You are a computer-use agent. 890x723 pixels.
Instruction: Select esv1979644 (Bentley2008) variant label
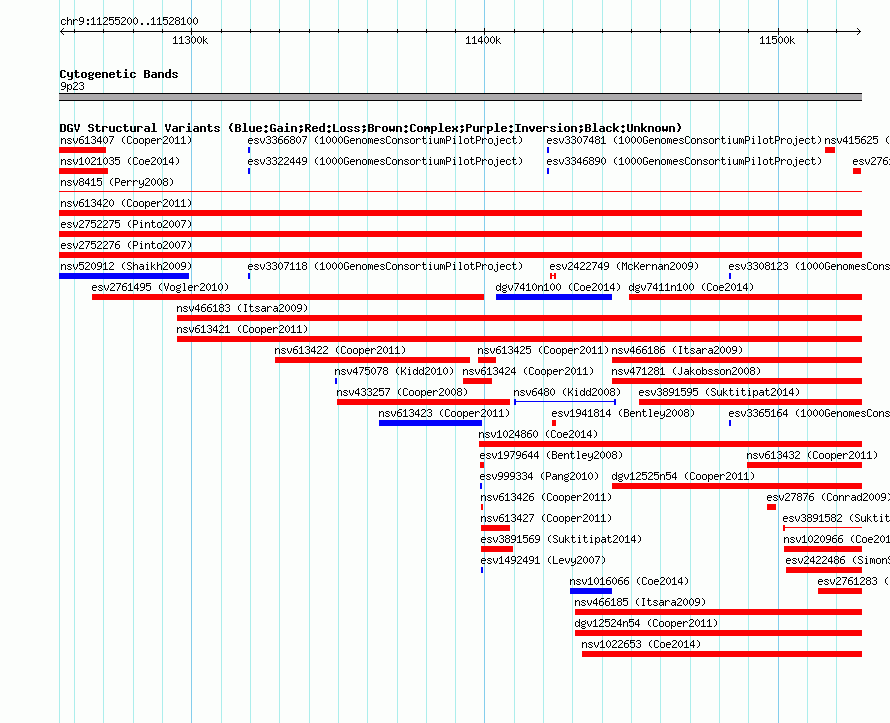click(551, 455)
